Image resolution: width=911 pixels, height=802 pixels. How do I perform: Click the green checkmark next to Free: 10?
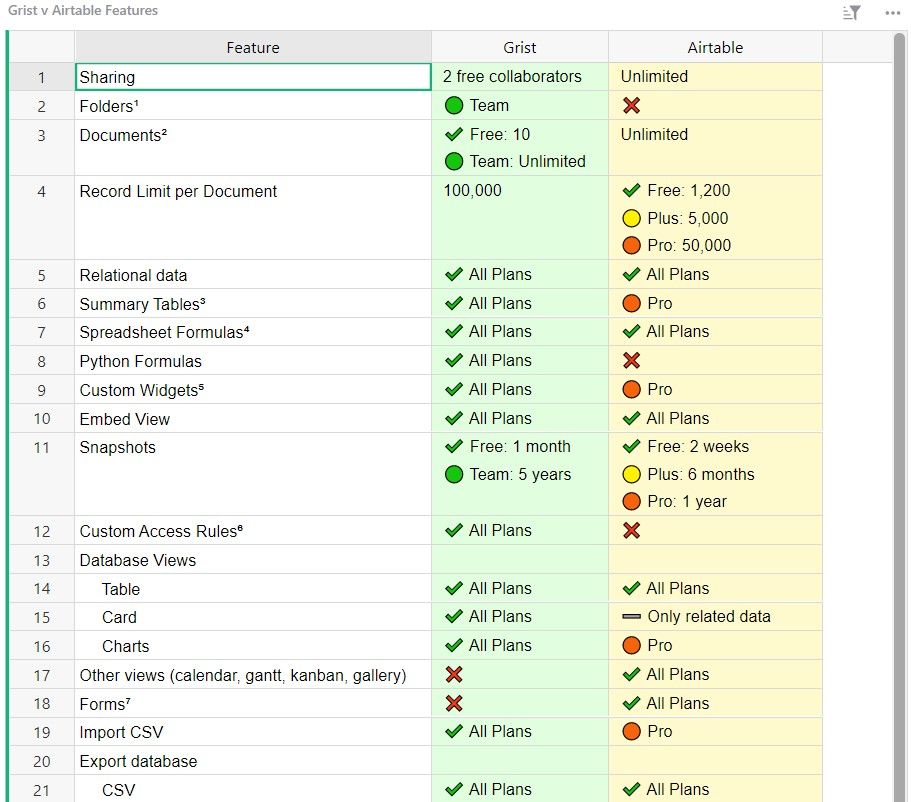(454, 135)
